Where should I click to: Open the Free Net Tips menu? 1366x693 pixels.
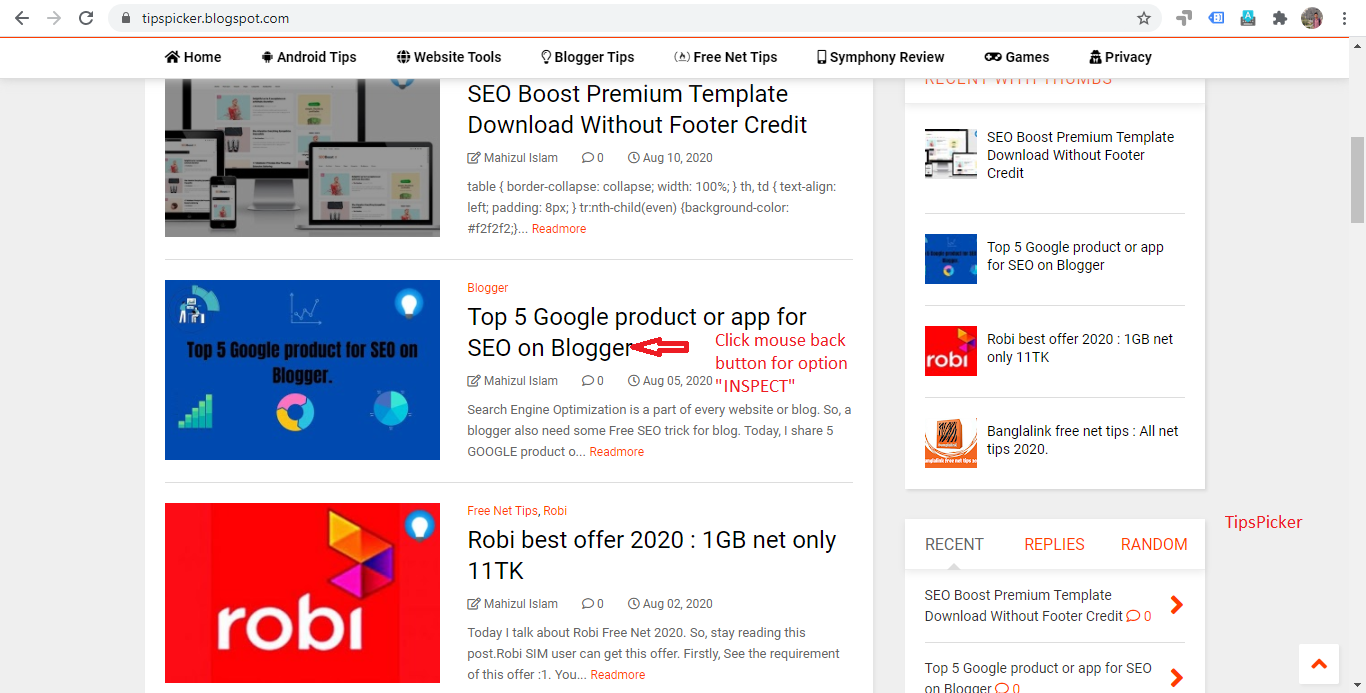tap(726, 57)
